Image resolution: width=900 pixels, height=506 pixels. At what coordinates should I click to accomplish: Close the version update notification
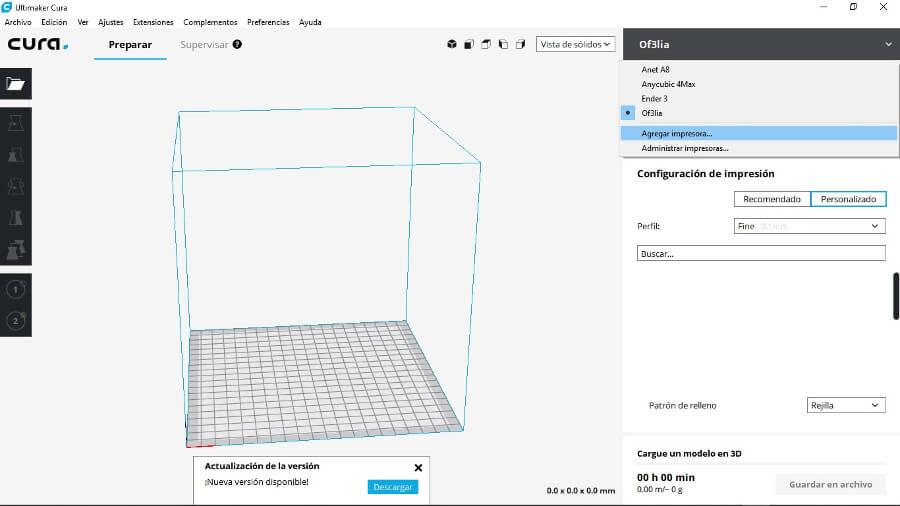[418, 467]
